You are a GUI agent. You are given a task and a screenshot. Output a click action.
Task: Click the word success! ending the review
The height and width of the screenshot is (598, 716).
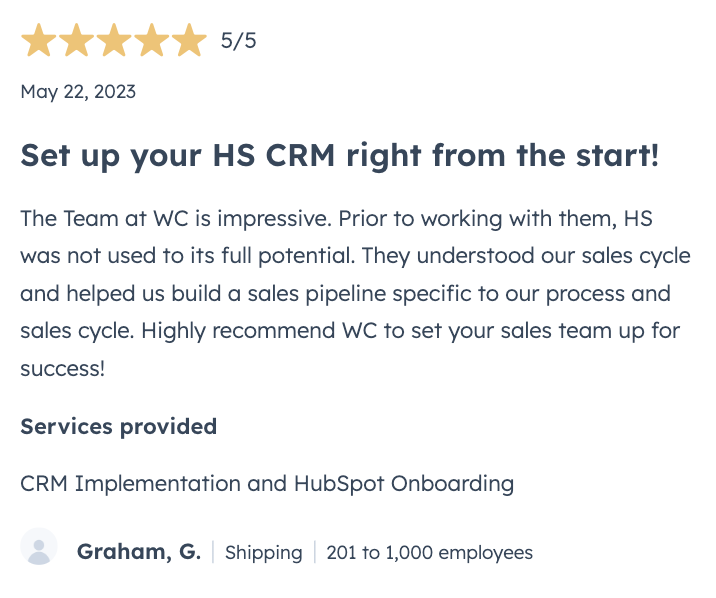click(x=63, y=368)
